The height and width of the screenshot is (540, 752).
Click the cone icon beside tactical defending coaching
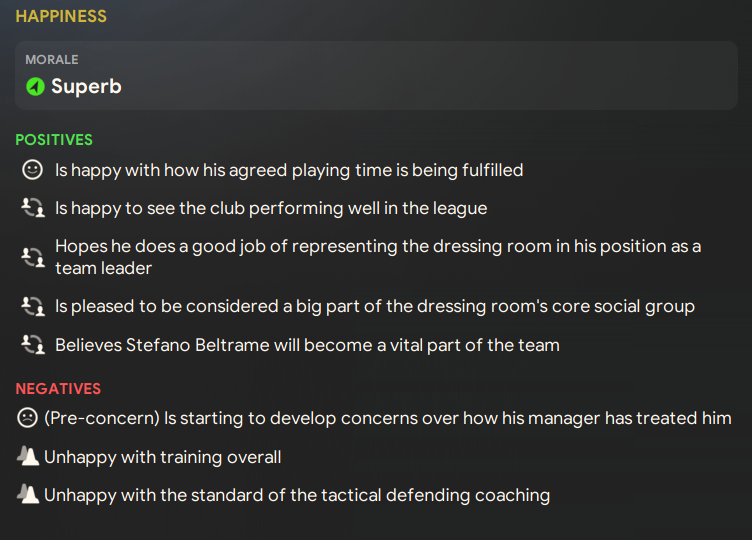click(x=27, y=495)
